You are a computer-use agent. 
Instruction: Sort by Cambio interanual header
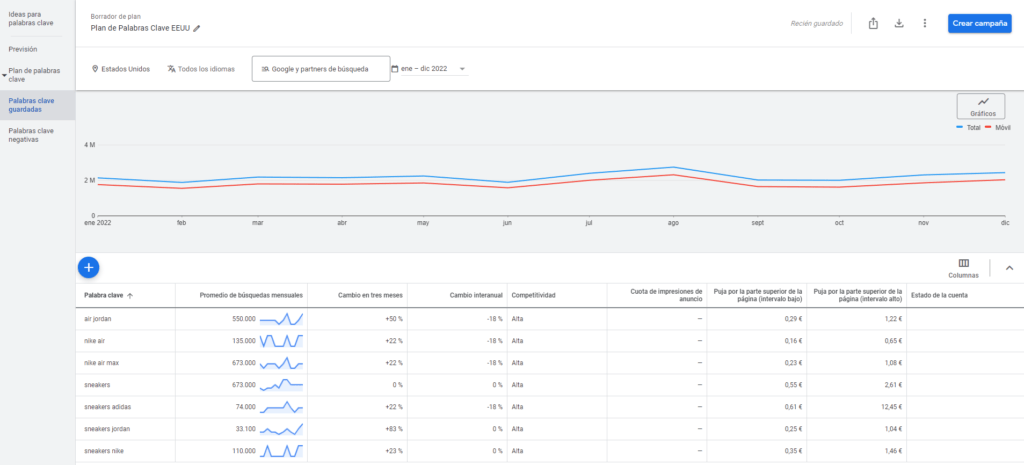476,295
